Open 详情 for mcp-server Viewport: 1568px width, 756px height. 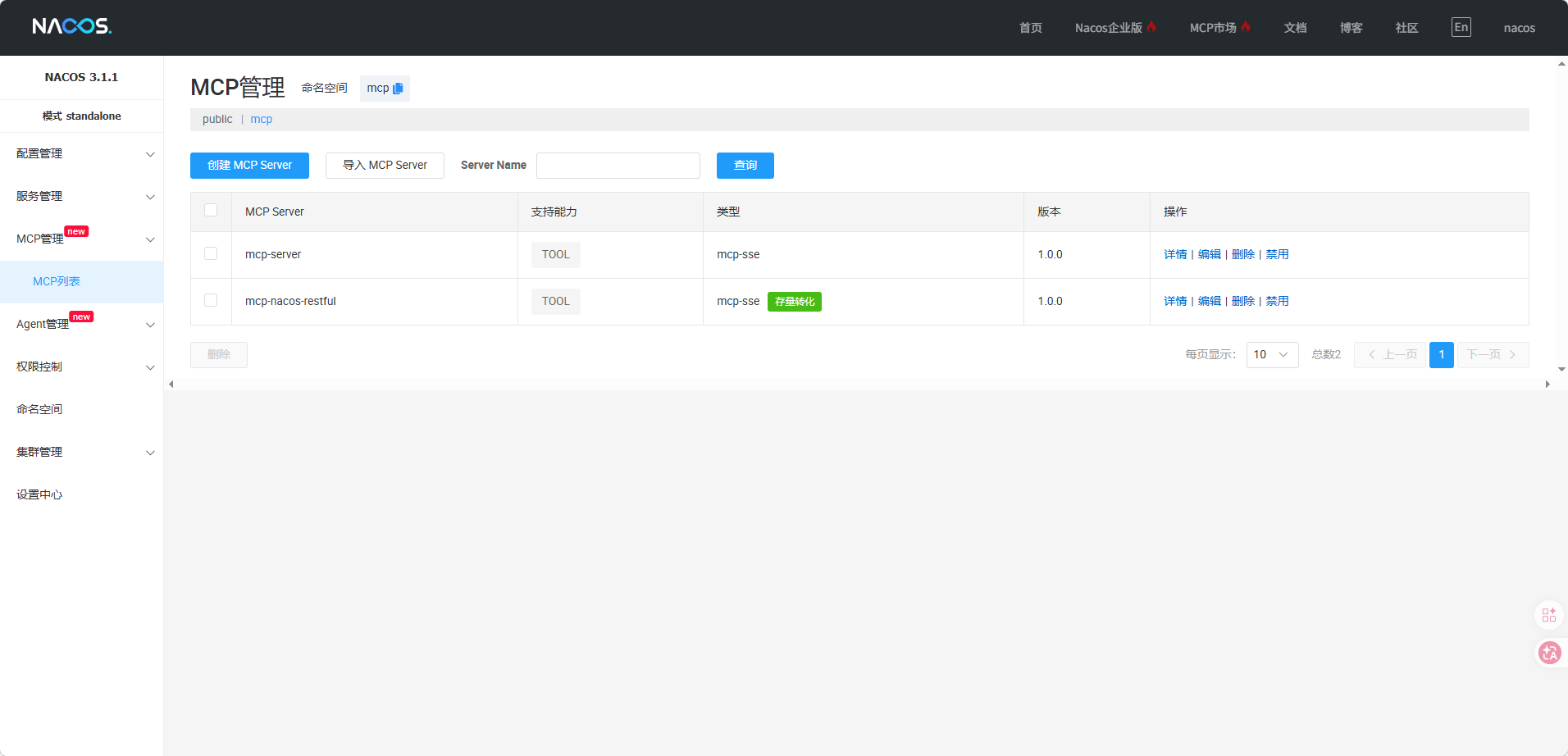coord(1175,254)
